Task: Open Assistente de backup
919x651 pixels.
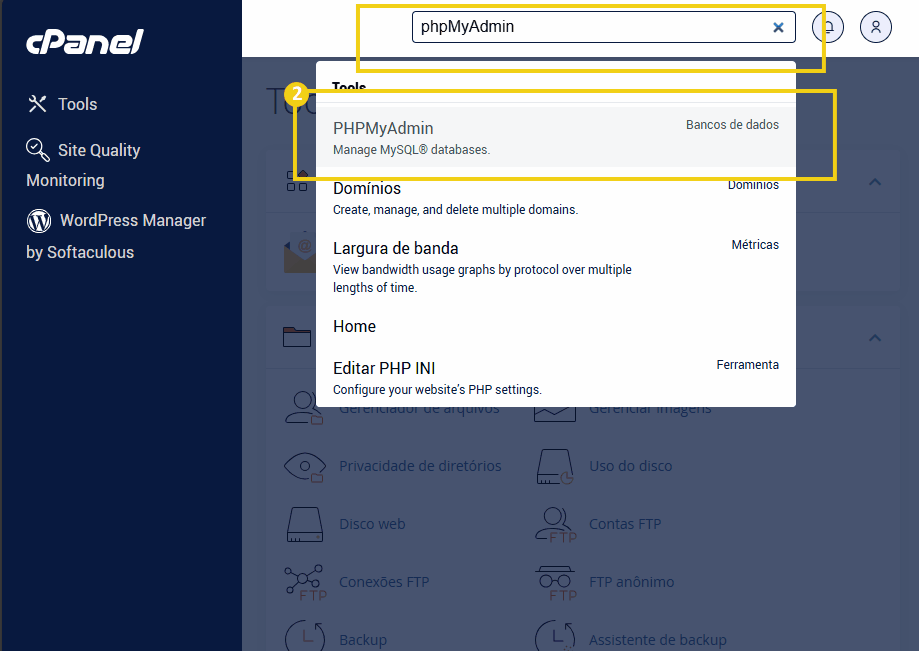Action: tap(658, 640)
